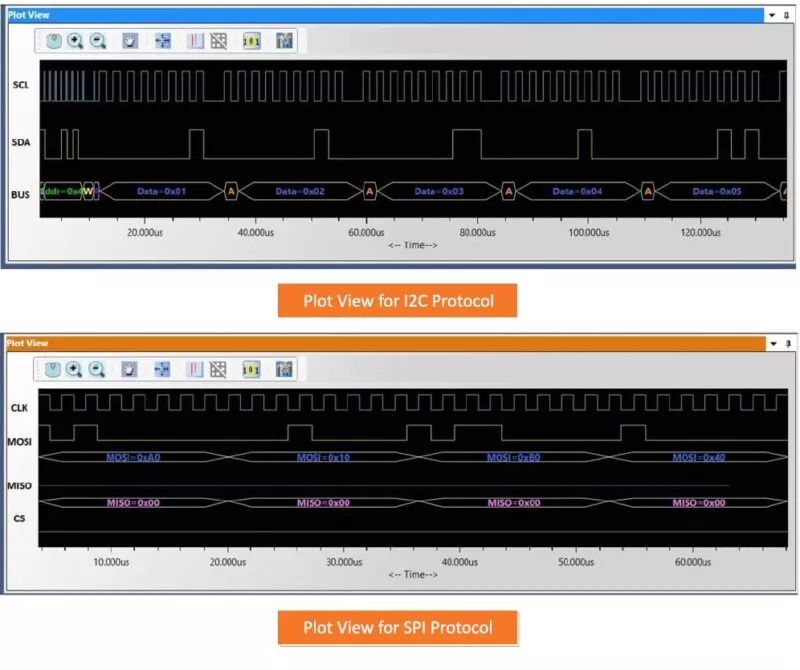This screenshot has height=670, width=800.
Task: Click zoom in icon in I2C plot toolbar
Action: click(74, 41)
